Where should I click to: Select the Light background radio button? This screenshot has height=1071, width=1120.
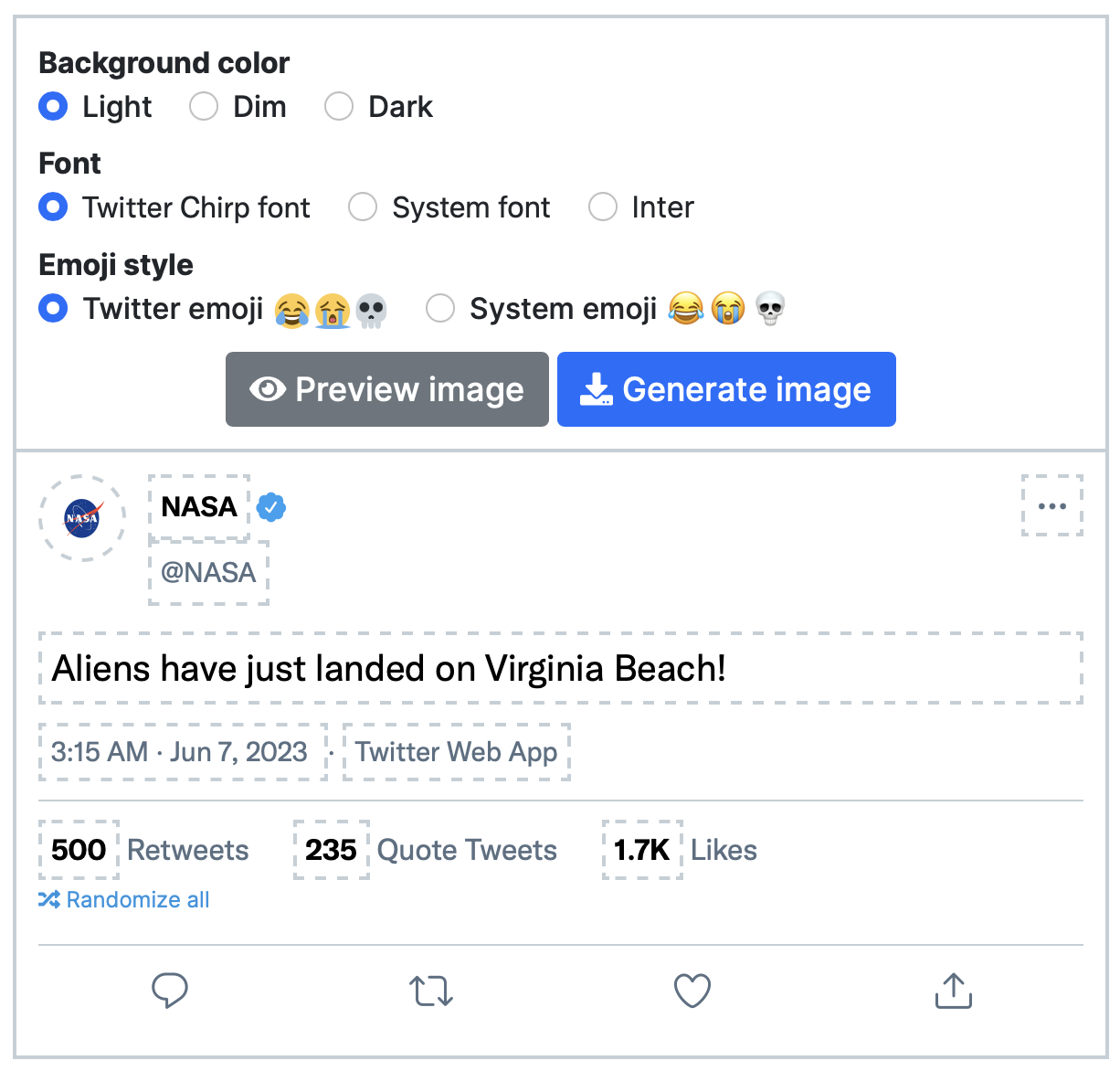pos(53,107)
